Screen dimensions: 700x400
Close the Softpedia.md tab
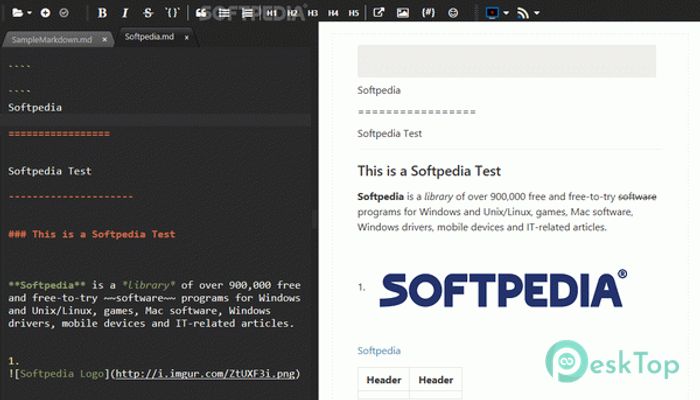click(187, 38)
